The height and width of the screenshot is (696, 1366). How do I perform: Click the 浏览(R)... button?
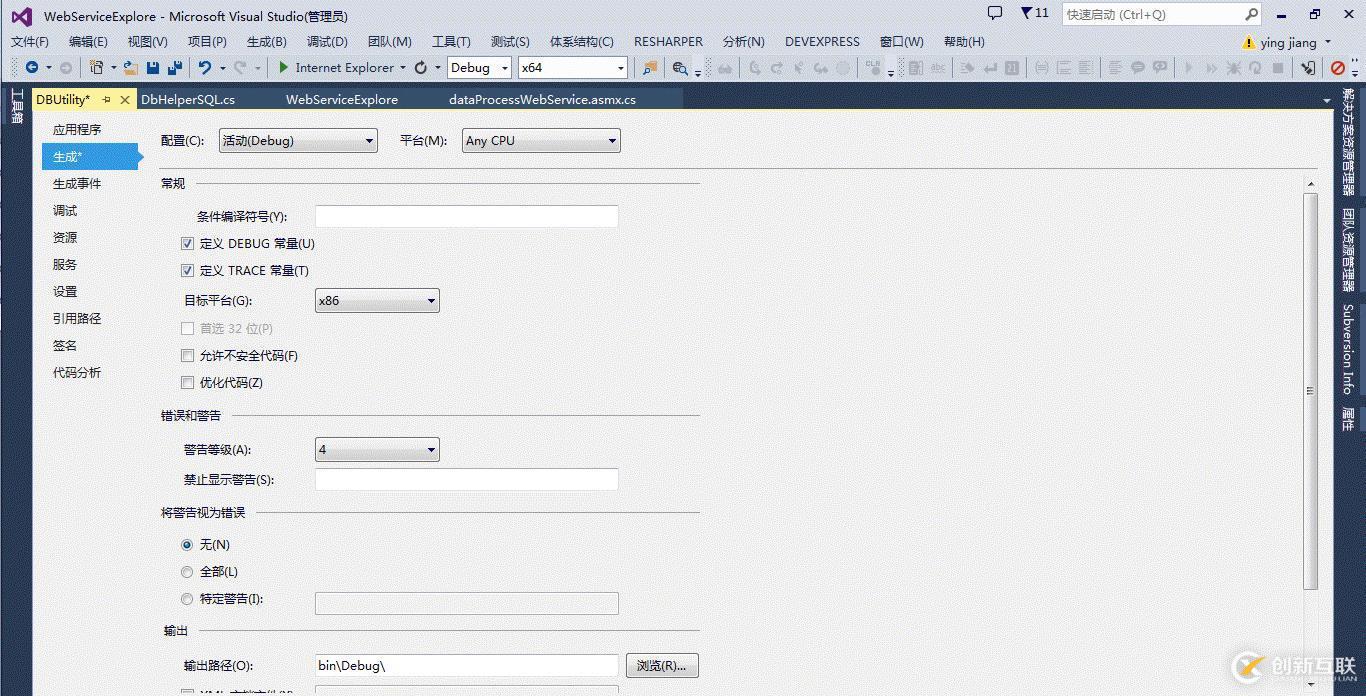(x=662, y=665)
